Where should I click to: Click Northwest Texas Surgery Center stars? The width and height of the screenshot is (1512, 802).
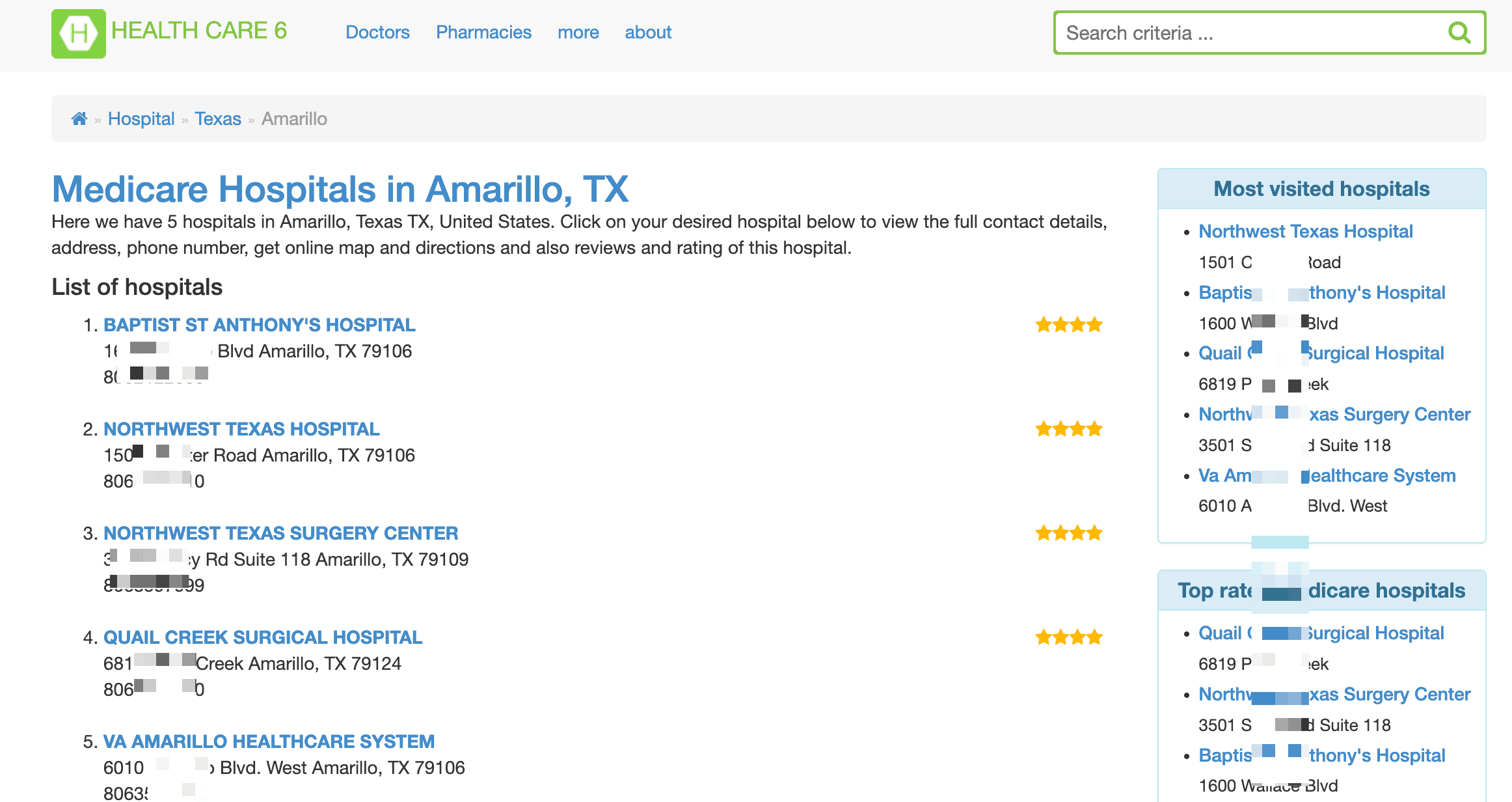1069,533
